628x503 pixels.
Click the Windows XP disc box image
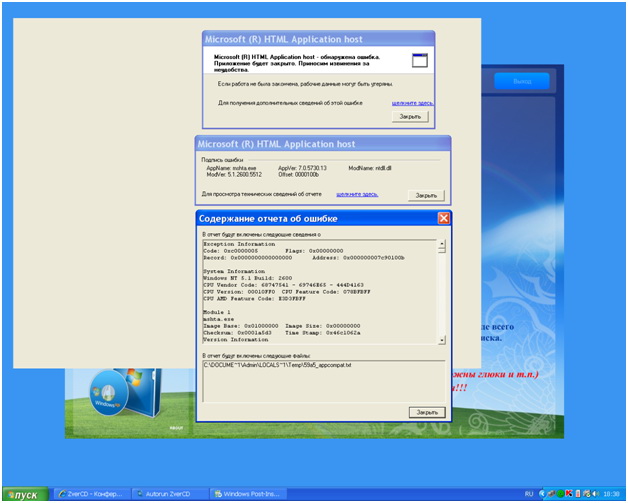coord(125,393)
